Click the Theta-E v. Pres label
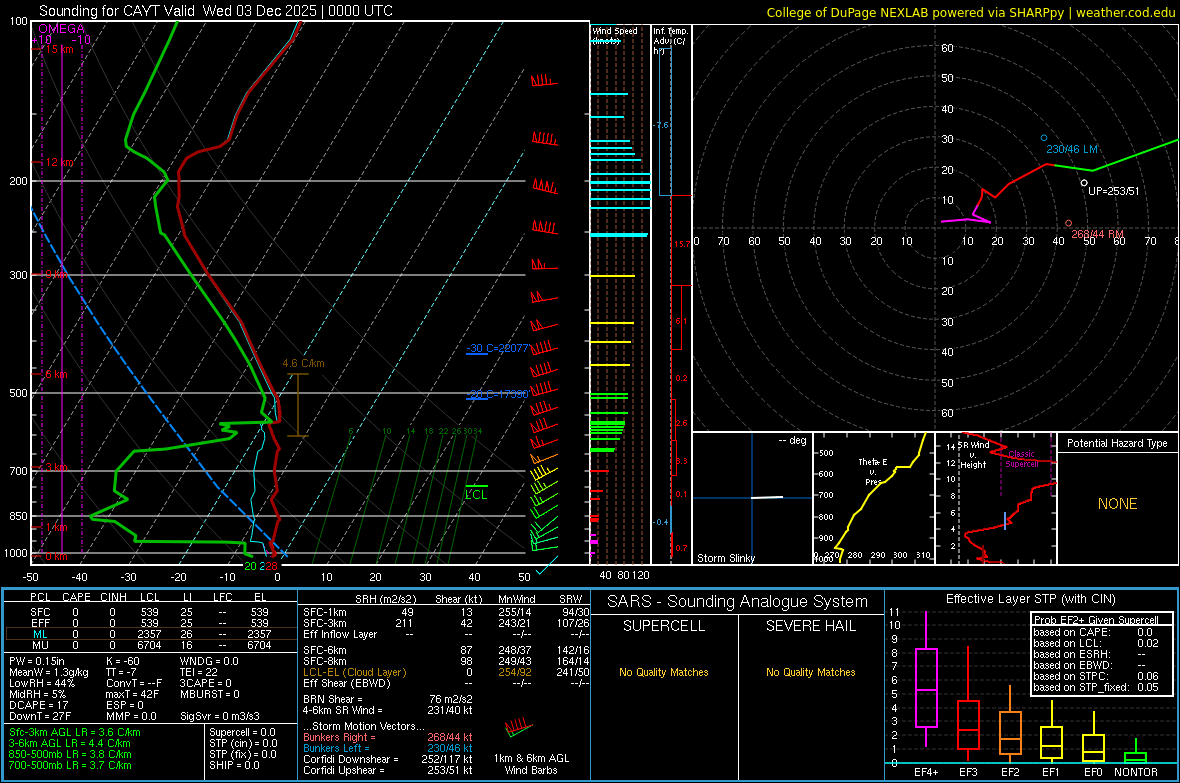Viewport: 1180px width, 783px height. [x=872, y=471]
